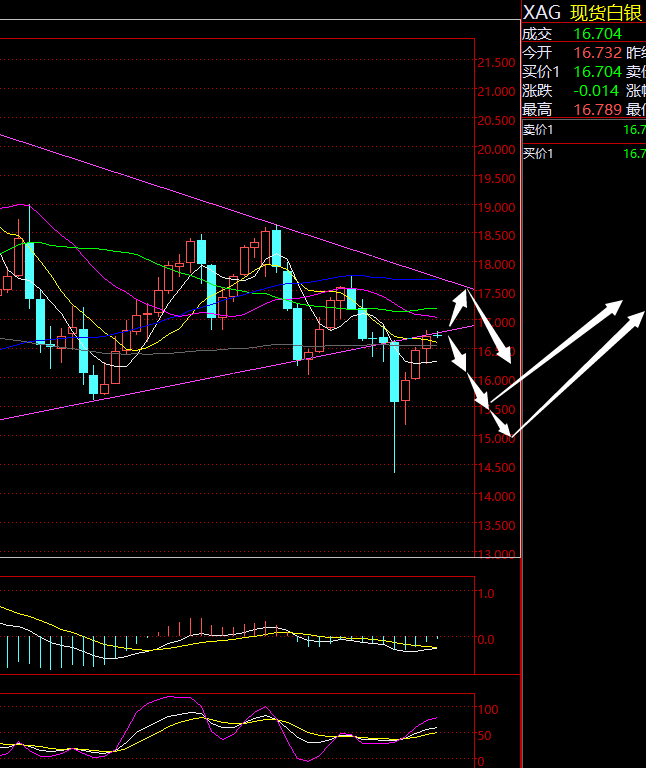Click the 16.704 value beside top 买价1
Image resolution: width=646 pixels, height=768 pixels.
[x=598, y=72]
